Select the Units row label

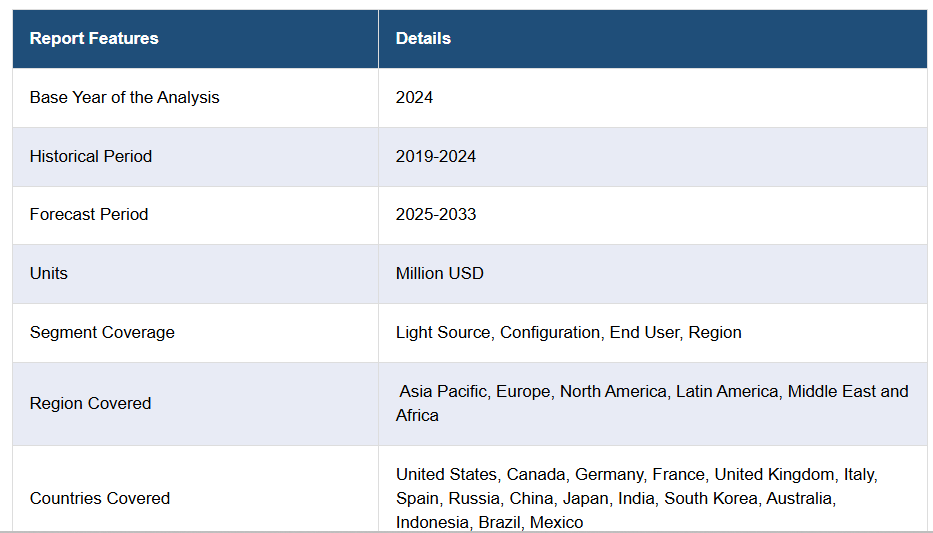click(49, 274)
